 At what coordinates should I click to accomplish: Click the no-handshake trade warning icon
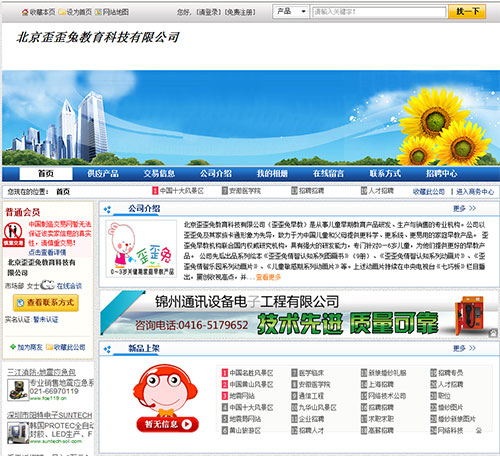pos(13,235)
